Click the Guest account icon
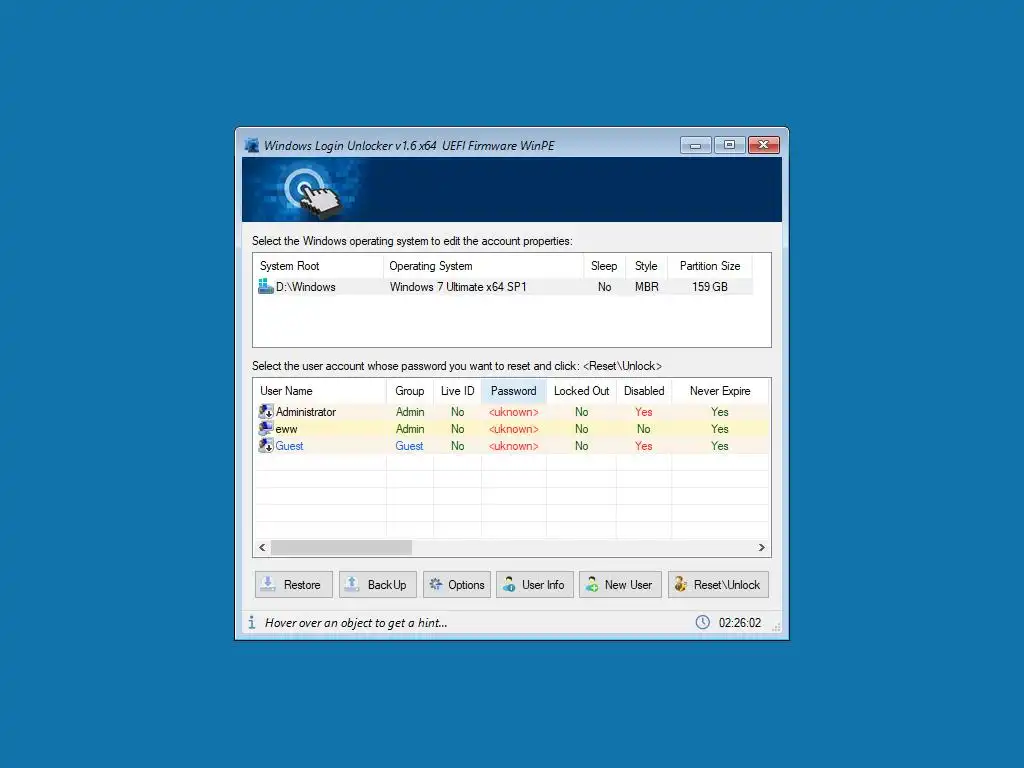 [x=266, y=445]
